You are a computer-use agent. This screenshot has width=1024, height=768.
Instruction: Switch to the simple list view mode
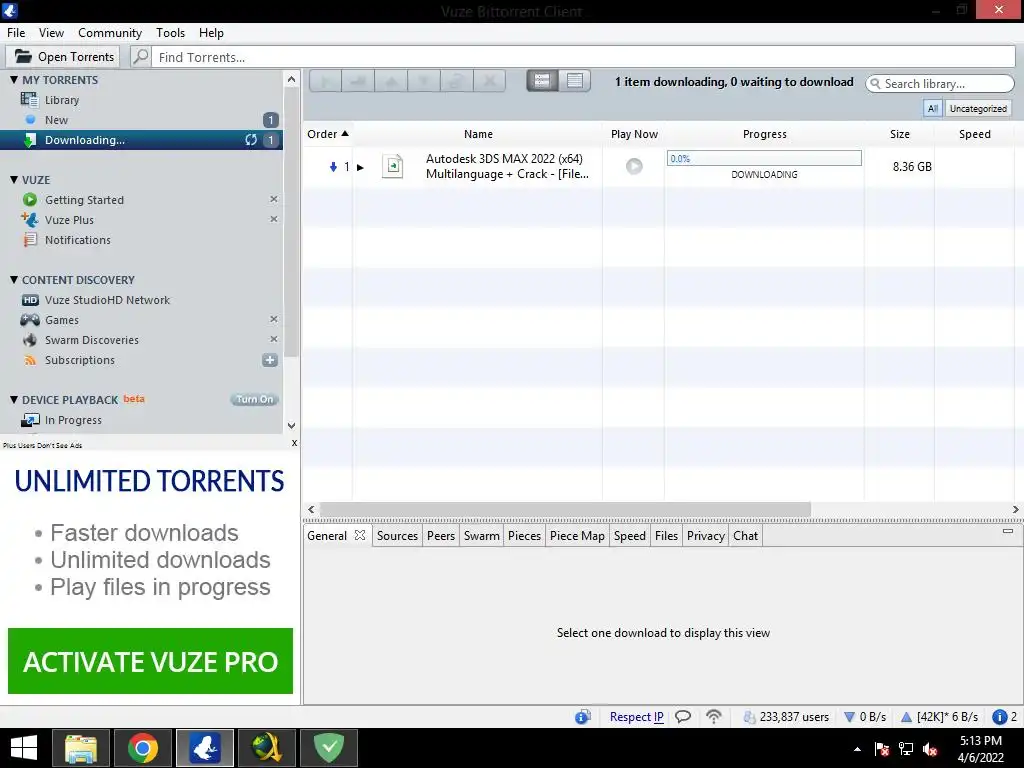tap(575, 80)
